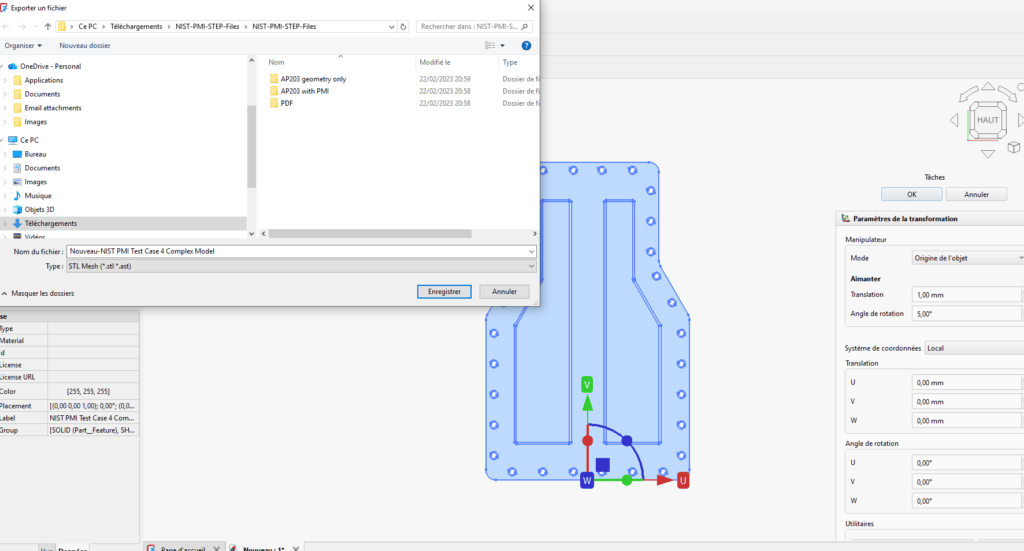Select Musique in the folder tree
The width and height of the screenshot is (1024, 551).
[38, 196]
